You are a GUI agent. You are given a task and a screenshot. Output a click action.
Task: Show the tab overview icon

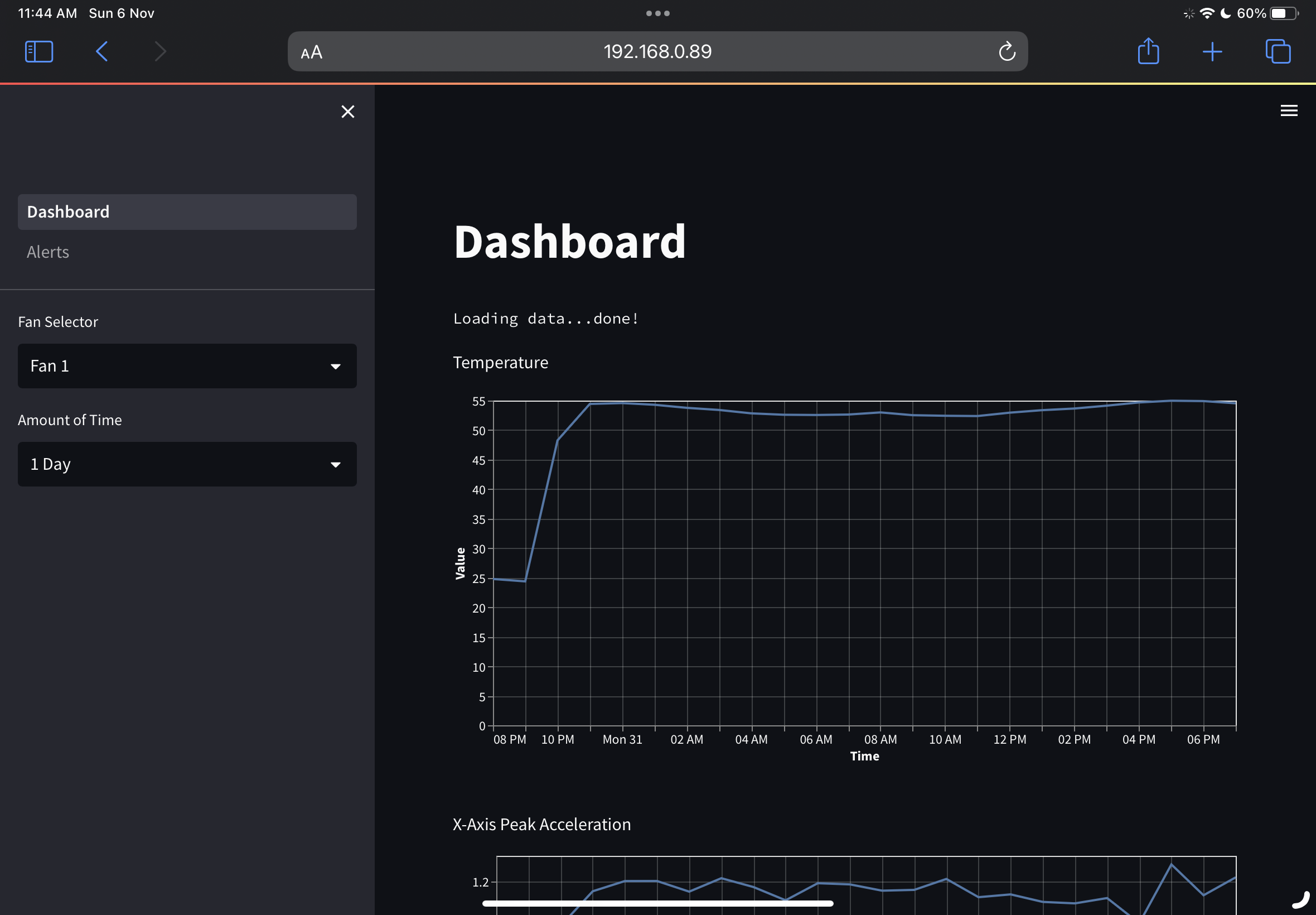pyautogui.click(x=1278, y=51)
